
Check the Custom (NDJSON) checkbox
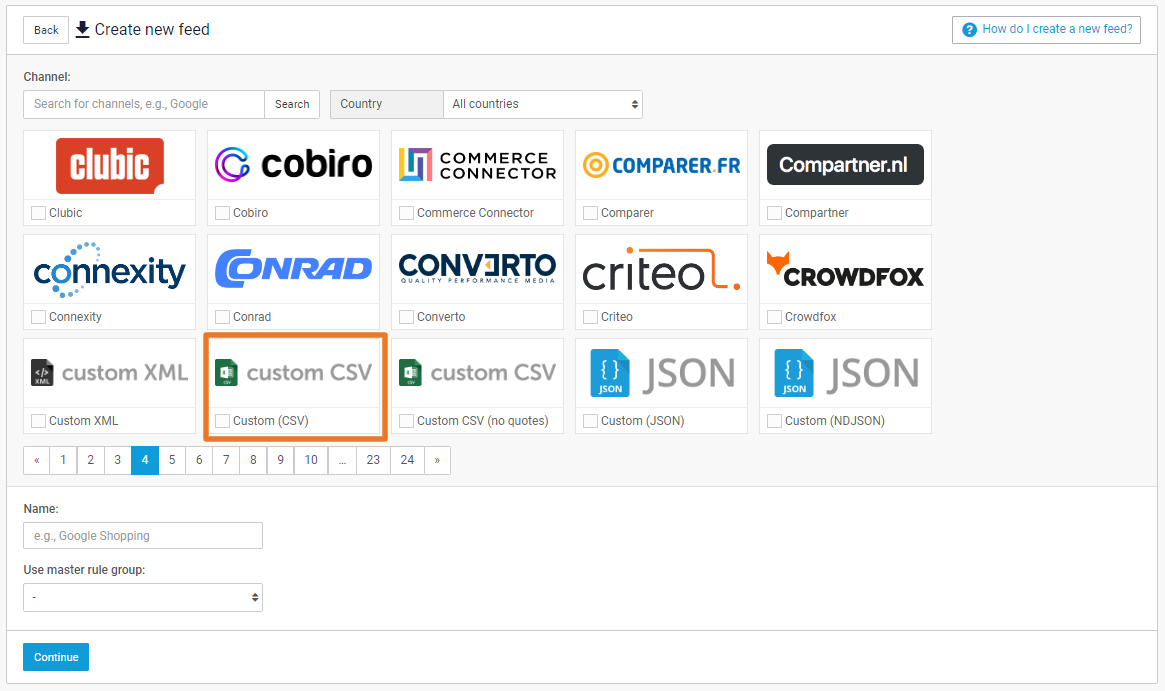click(x=774, y=421)
